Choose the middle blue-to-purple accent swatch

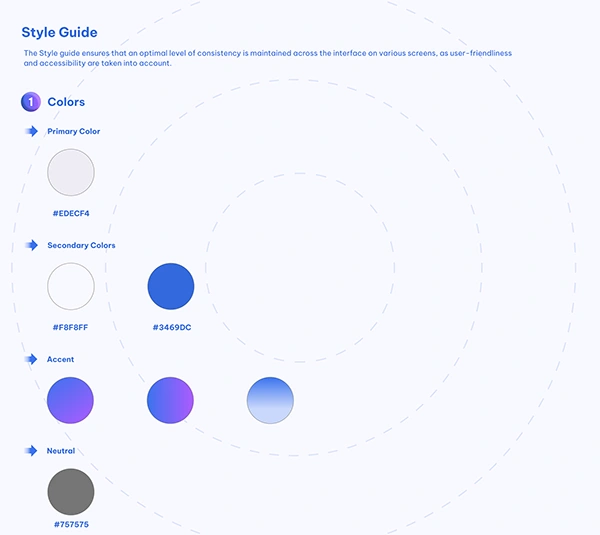point(171,400)
